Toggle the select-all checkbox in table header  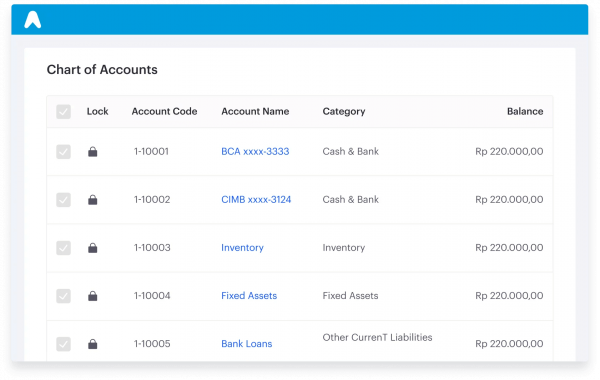click(x=64, y=111)
